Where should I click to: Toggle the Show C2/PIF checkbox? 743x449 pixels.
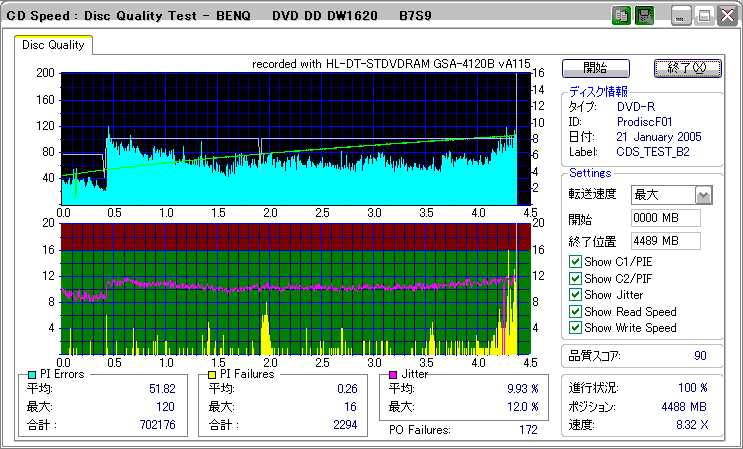coord(575,278)
